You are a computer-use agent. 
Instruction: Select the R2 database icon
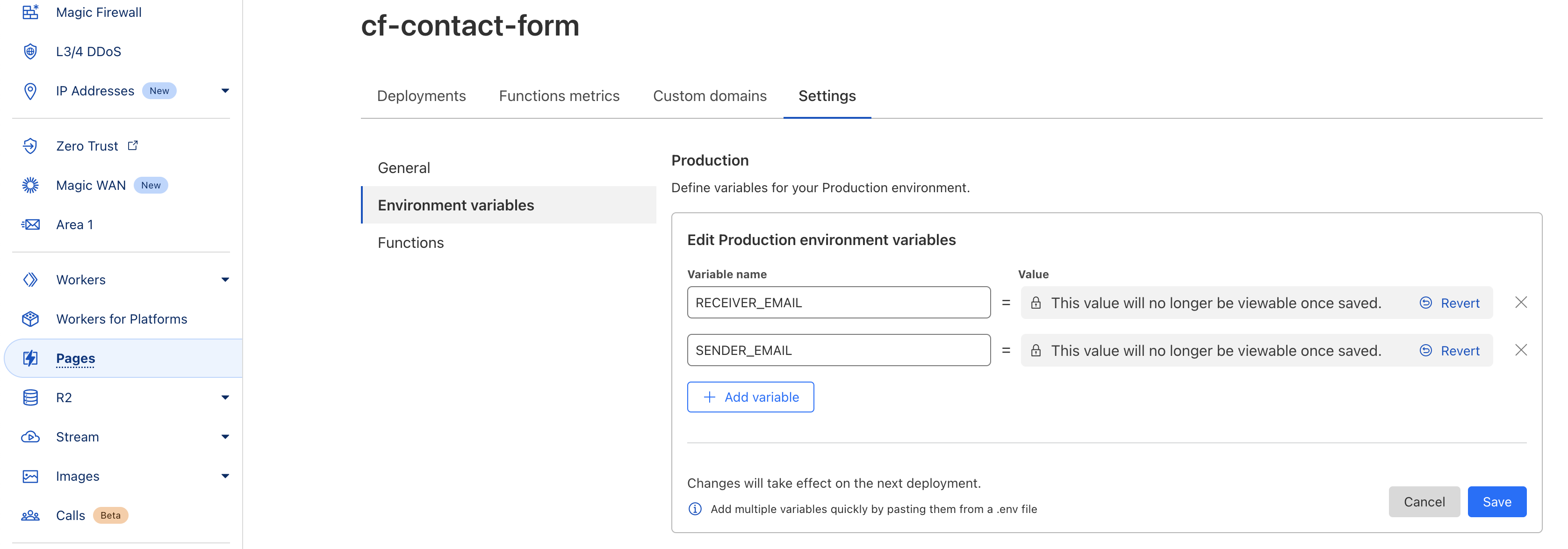point(30,397)
